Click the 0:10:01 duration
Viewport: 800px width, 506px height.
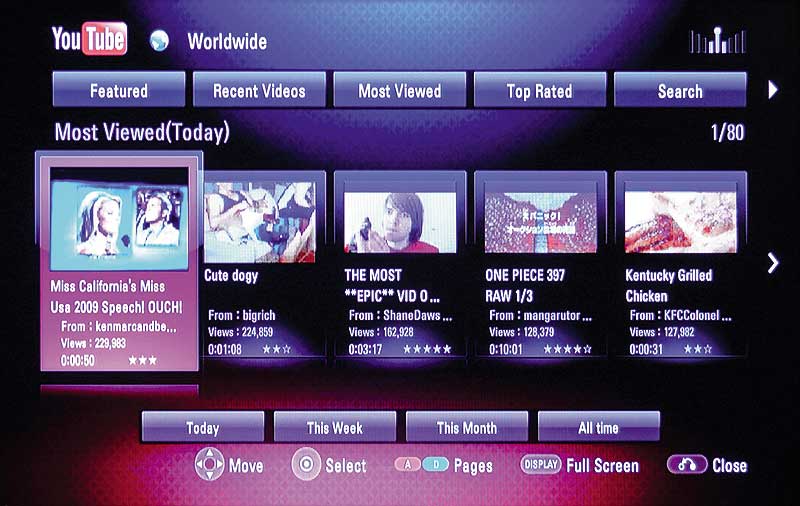(506, 349)
